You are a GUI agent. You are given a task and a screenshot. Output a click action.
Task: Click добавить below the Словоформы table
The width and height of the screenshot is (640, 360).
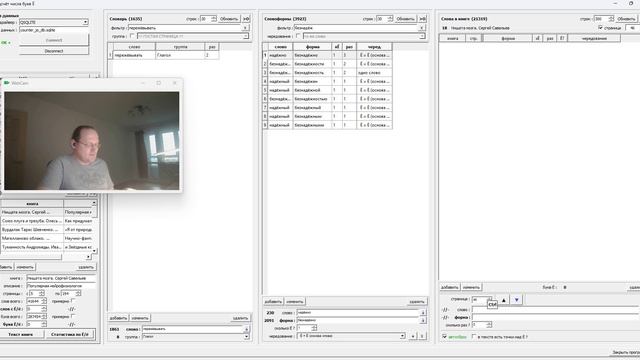click(x=273, y=302)
